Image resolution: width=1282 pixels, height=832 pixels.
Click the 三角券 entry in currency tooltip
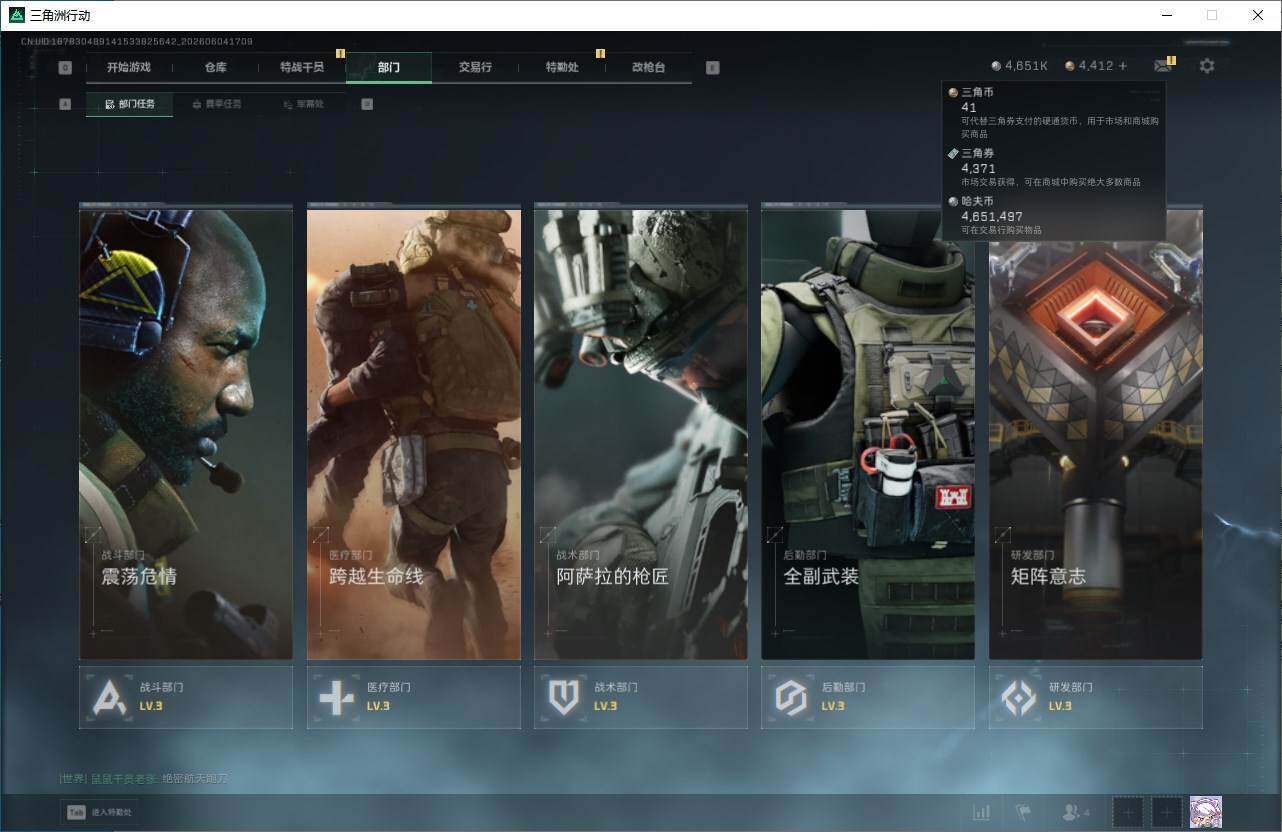point(1054,167)
